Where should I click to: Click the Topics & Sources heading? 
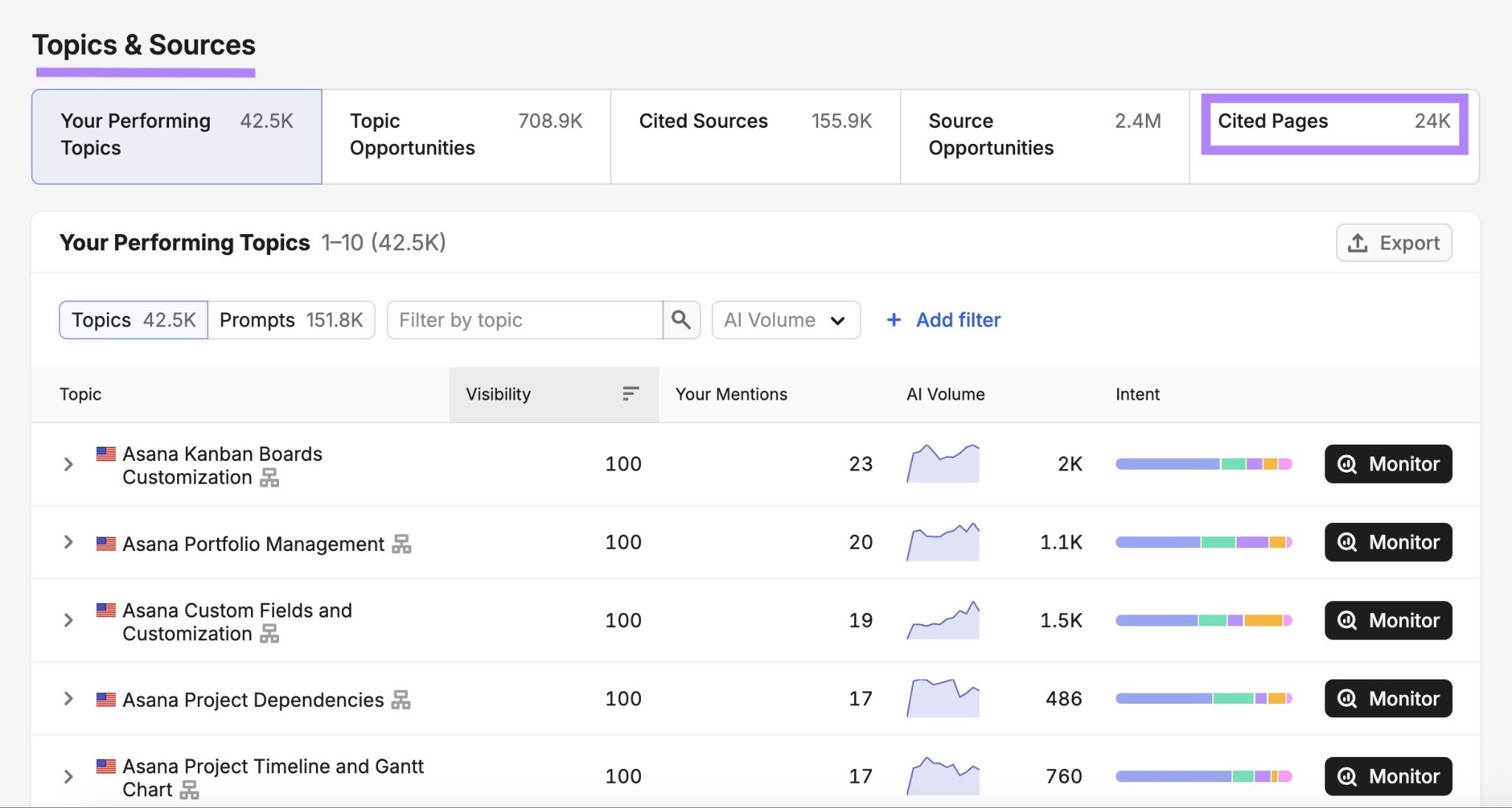pos(144,45)
